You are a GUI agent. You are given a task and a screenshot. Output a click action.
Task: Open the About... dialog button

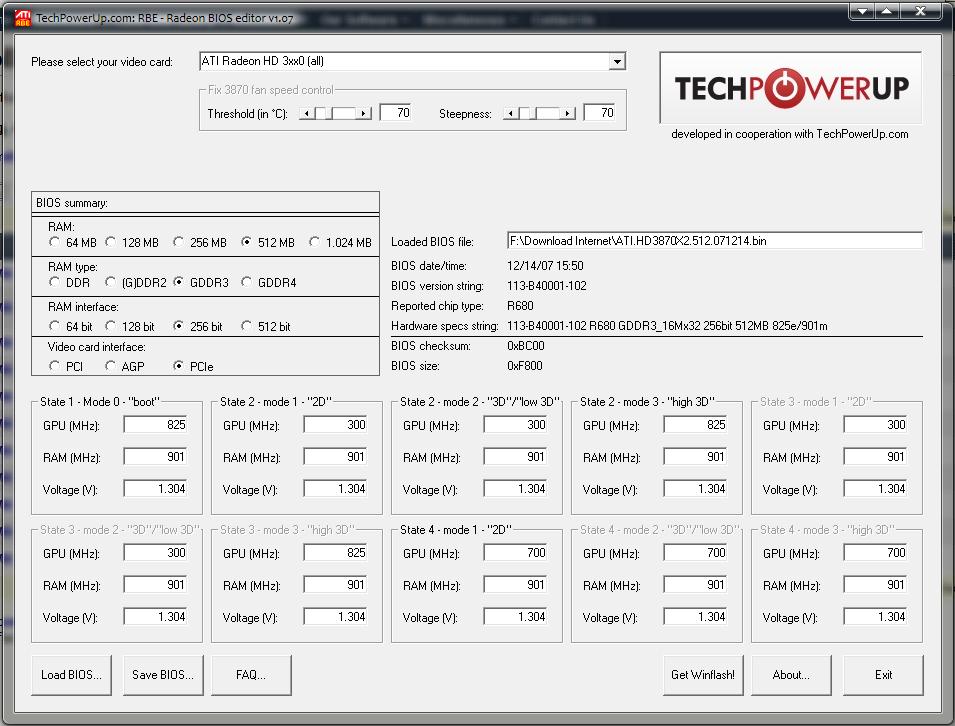coord(791,675)
